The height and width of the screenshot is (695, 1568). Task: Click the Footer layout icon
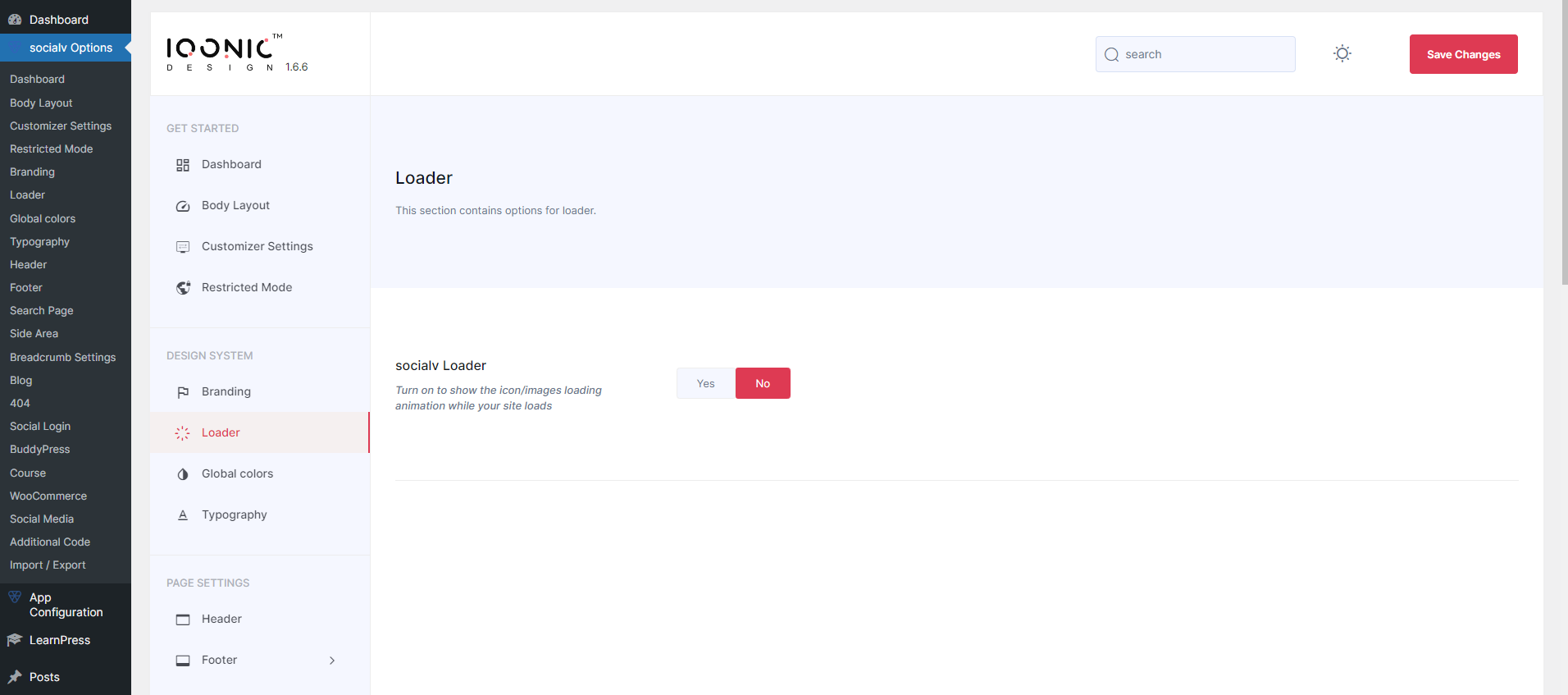click(183, 661)
